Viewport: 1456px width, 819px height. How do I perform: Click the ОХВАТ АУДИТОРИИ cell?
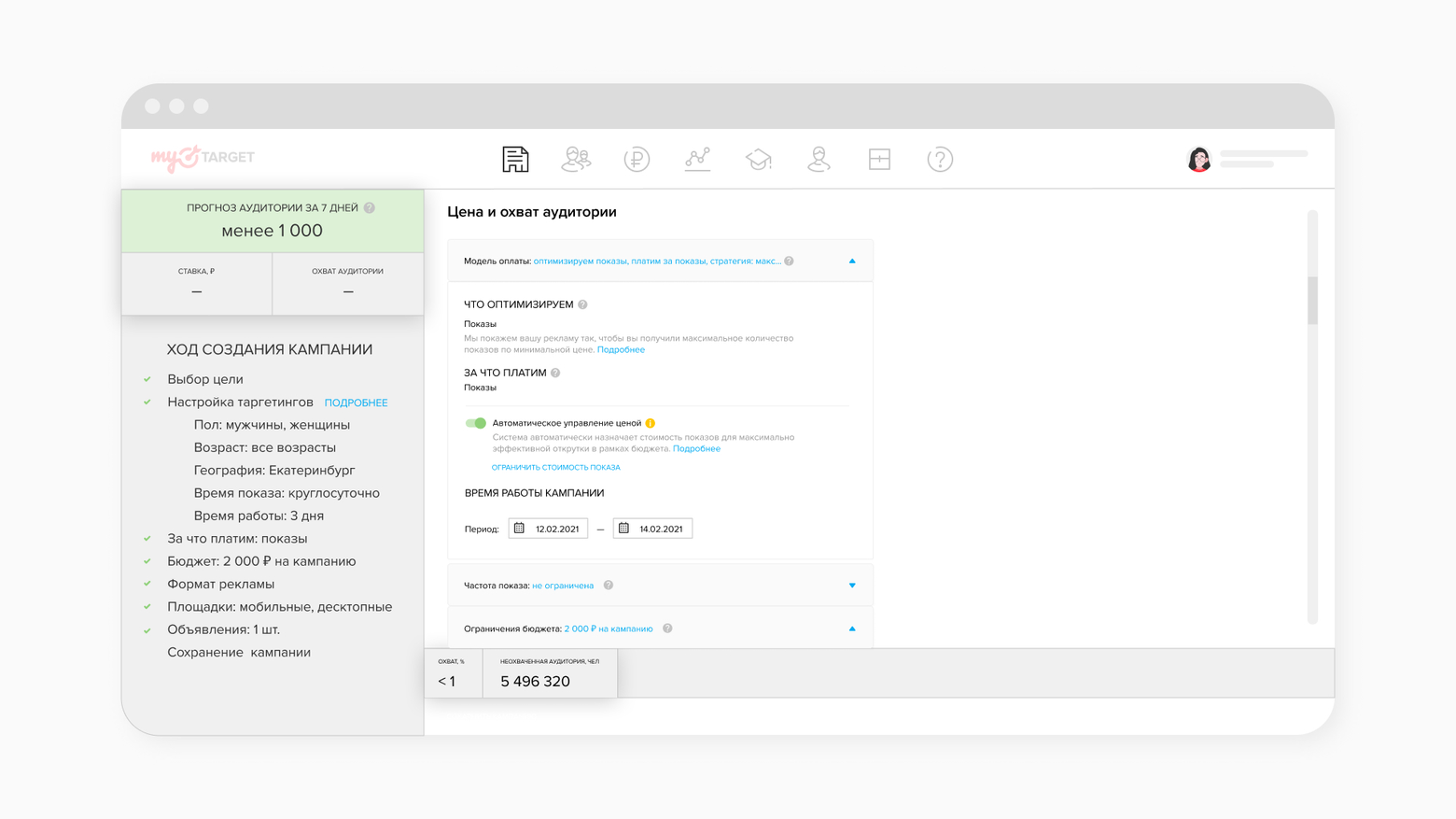pos(347,284)
